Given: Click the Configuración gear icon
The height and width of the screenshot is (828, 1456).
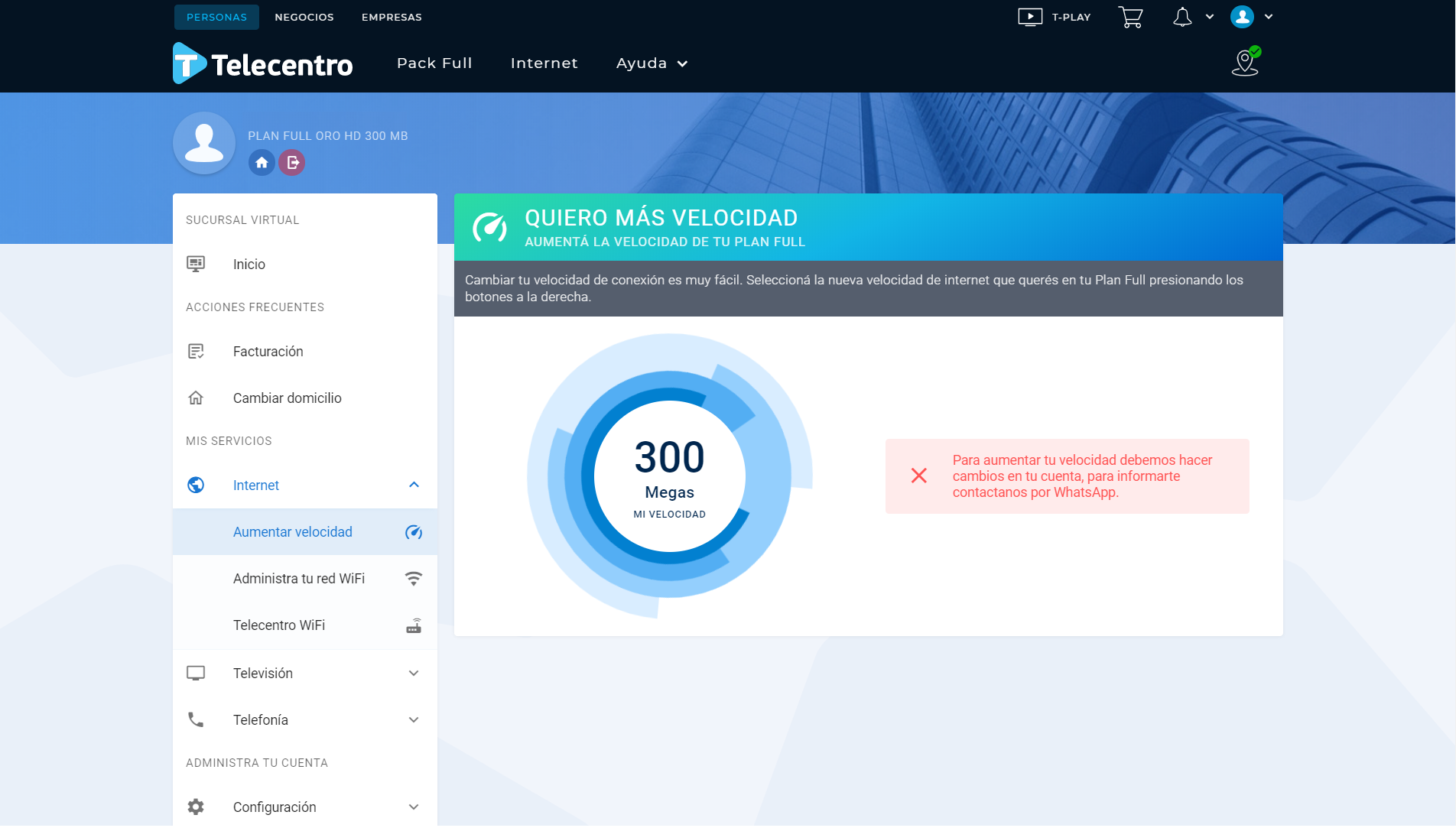Looking at the screenshot, I should [x=196, y=807].
